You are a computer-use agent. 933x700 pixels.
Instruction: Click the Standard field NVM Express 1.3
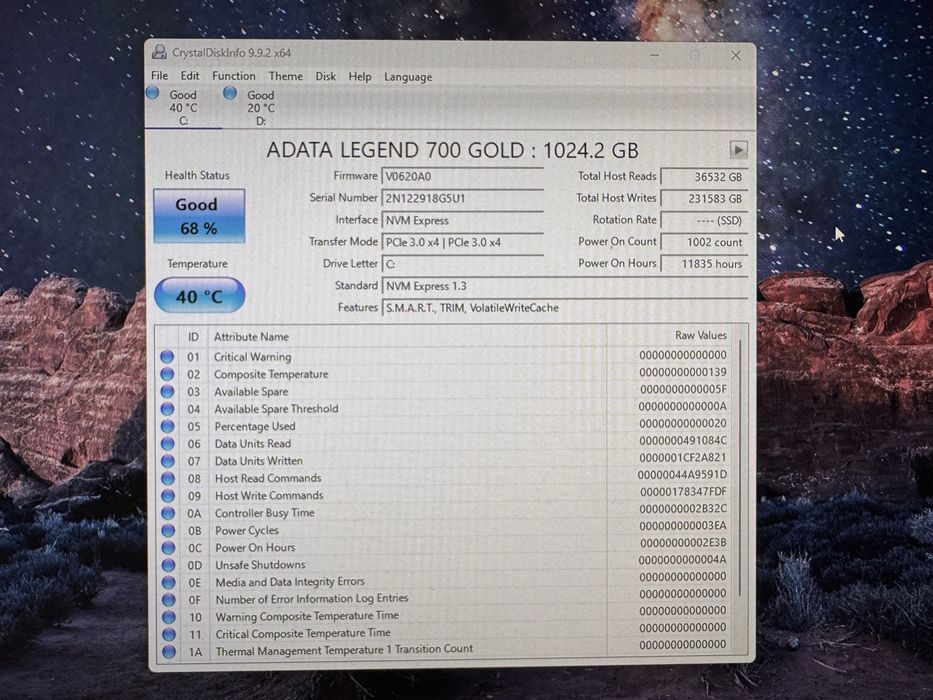point(564,286)
